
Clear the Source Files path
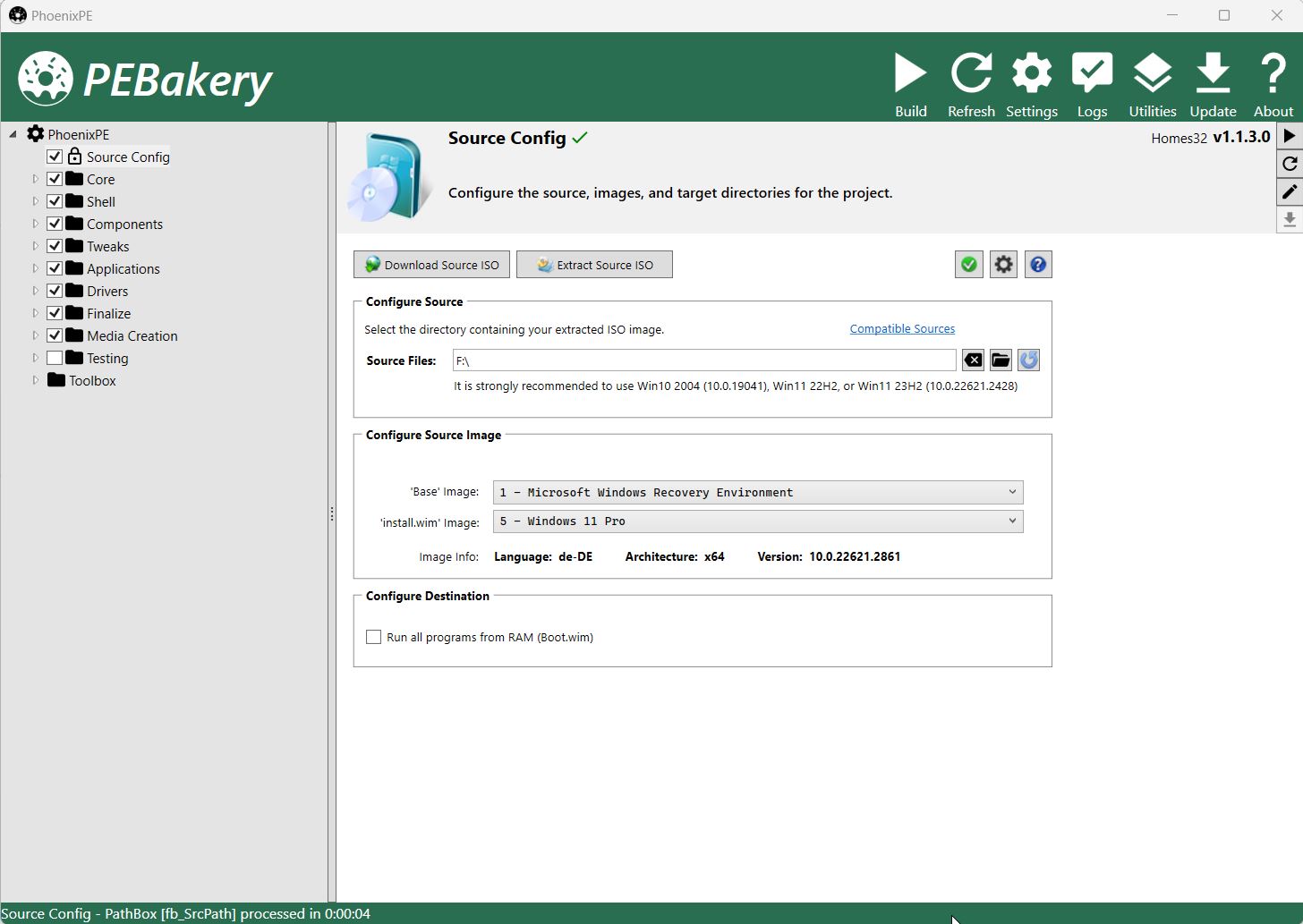(x=973, y=360)
